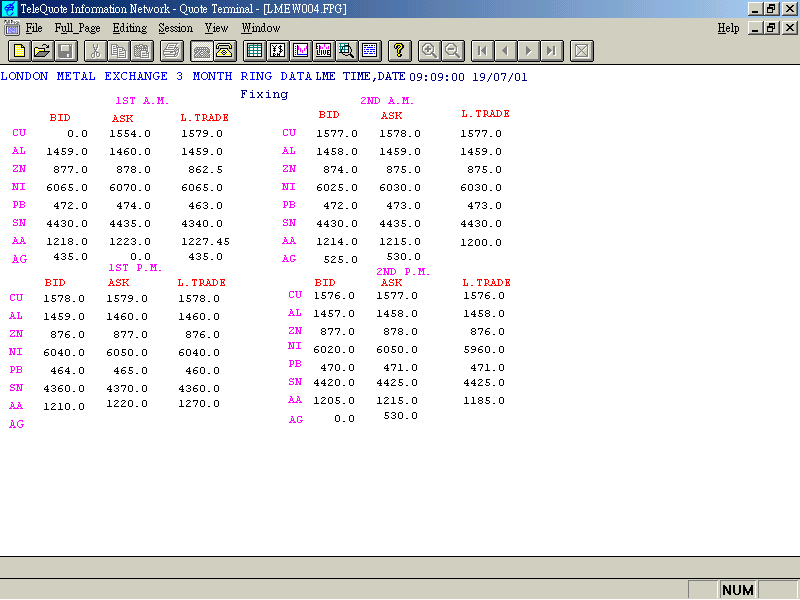Click the NUM status bar indicator

pos(738,590)
